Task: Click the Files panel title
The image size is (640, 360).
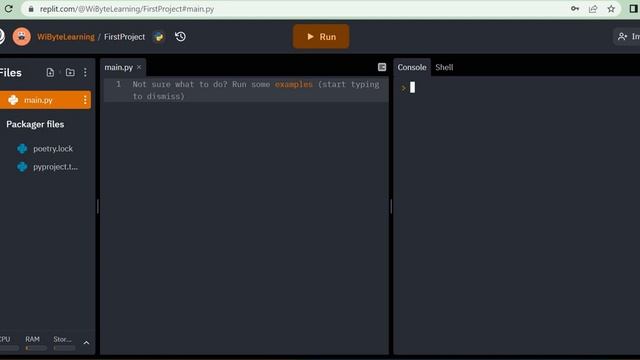Action: coord(11,73)
